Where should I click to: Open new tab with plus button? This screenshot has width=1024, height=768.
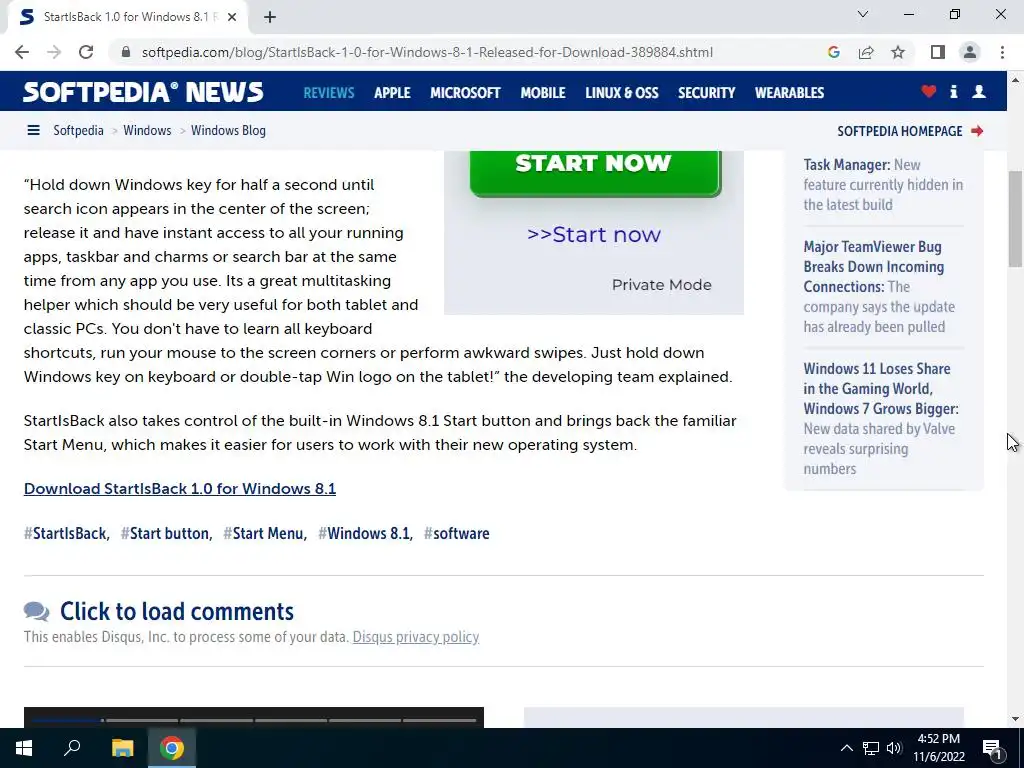[270, 18]
